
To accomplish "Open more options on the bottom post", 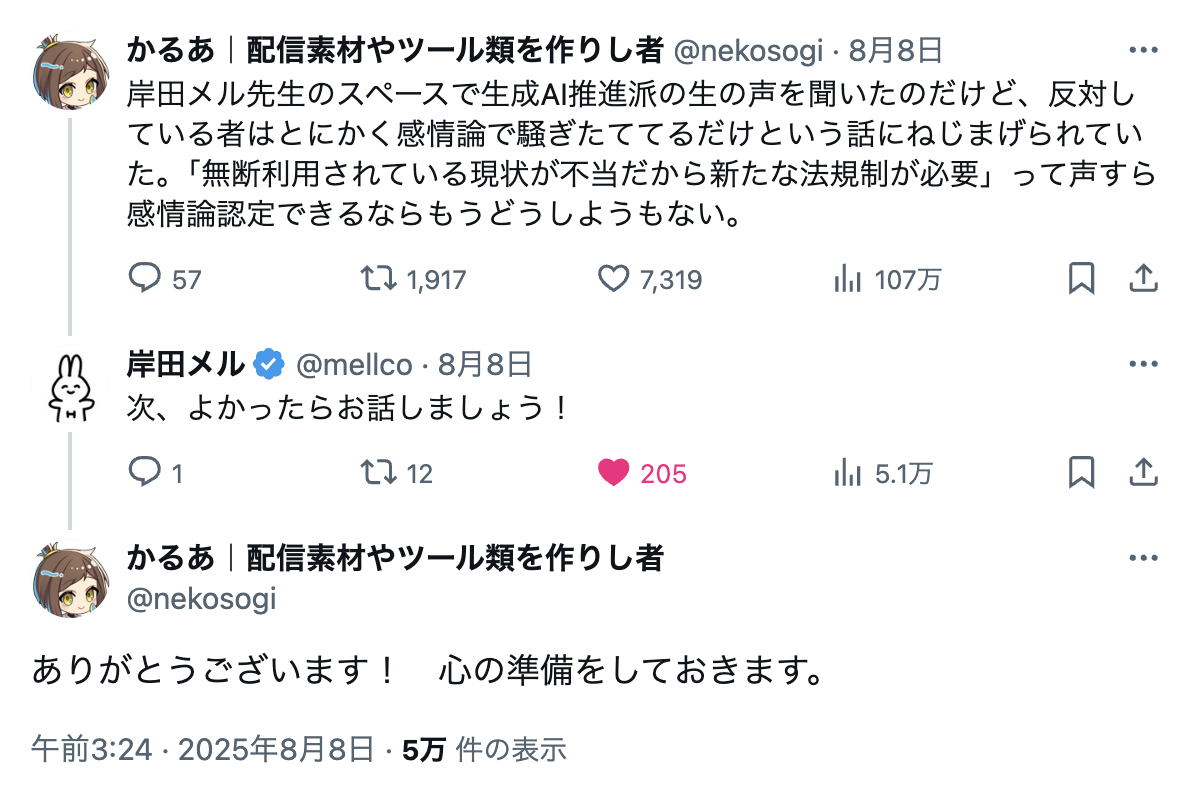I will (x=1142, y=558).
